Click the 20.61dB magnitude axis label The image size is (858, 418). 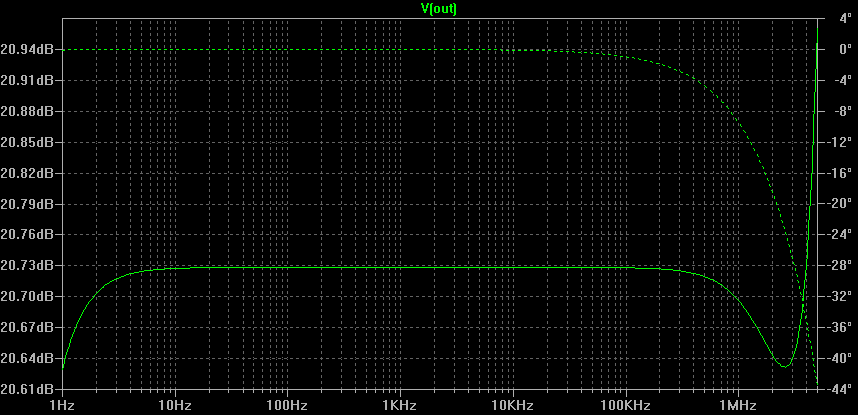[27, 389]
